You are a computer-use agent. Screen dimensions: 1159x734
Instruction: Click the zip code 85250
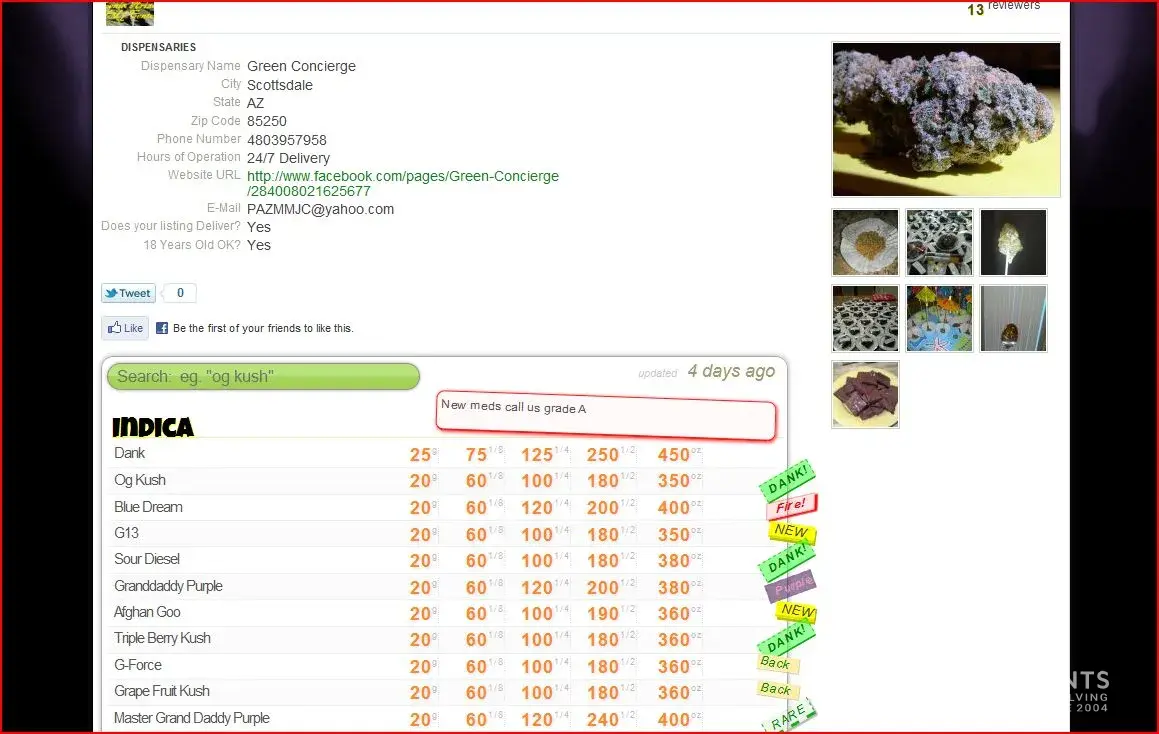[x=267, y=121]
